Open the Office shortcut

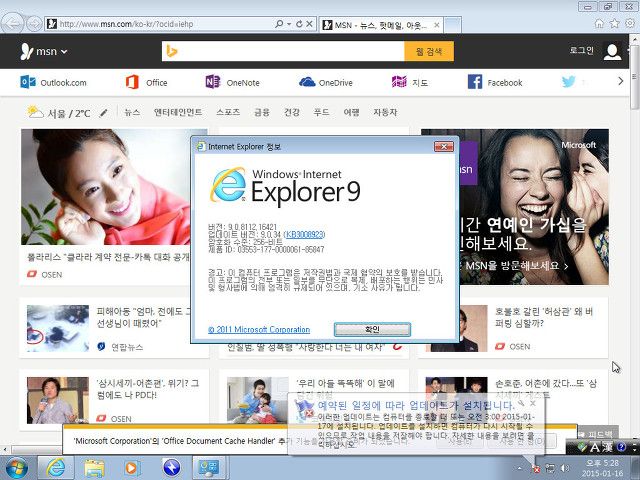(147, 82)
